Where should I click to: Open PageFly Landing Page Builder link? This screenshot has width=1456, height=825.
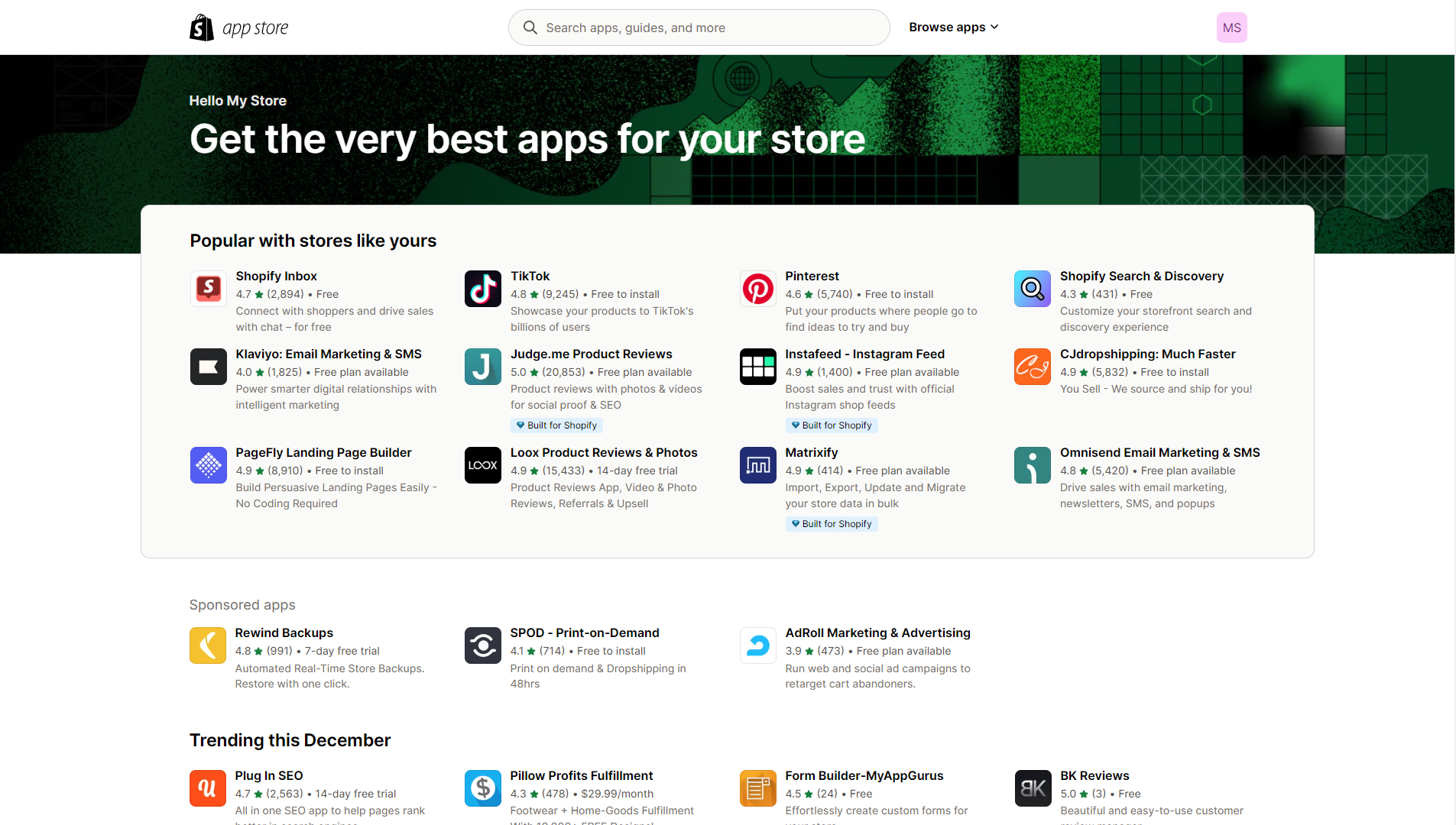(324, 452)
